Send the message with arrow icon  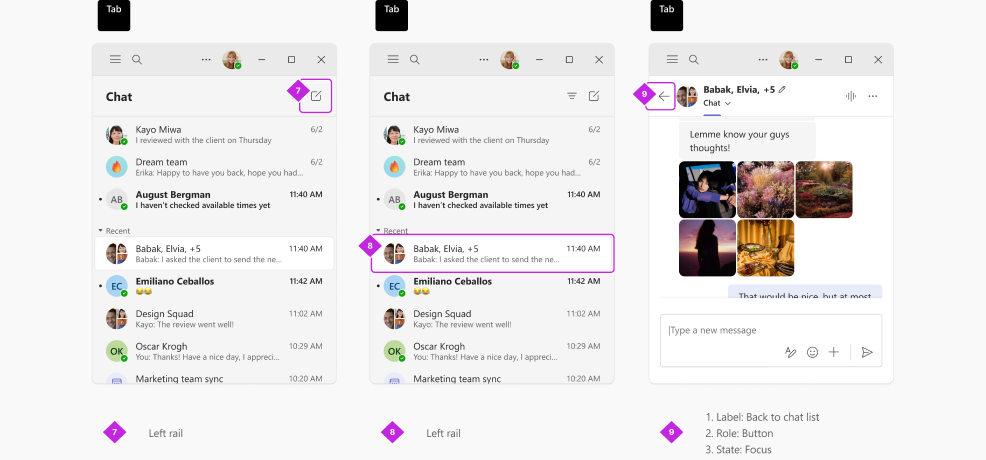coord(867,353)
